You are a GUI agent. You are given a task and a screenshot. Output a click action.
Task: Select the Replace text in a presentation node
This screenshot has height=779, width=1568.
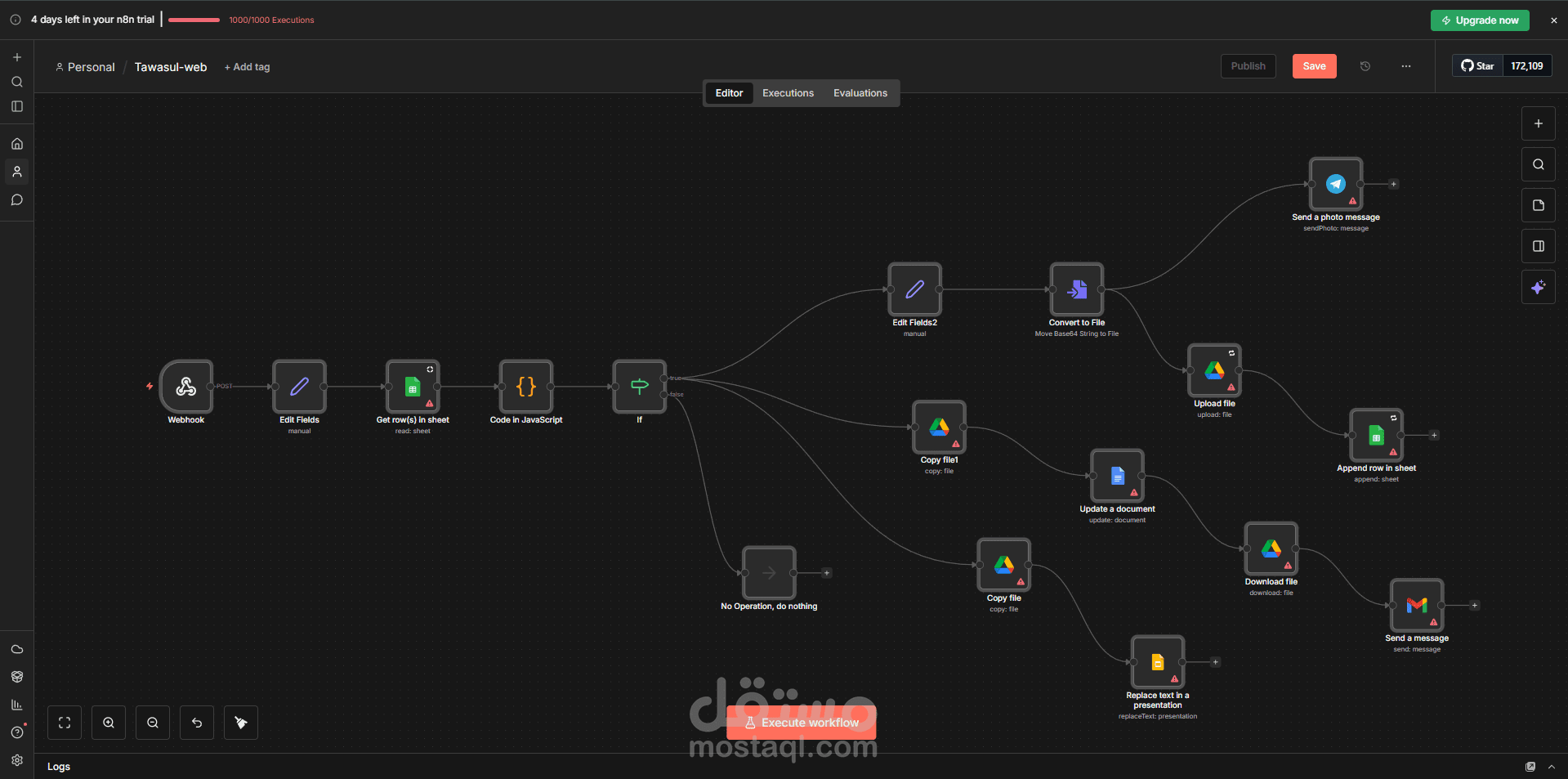click(1158, 662)
